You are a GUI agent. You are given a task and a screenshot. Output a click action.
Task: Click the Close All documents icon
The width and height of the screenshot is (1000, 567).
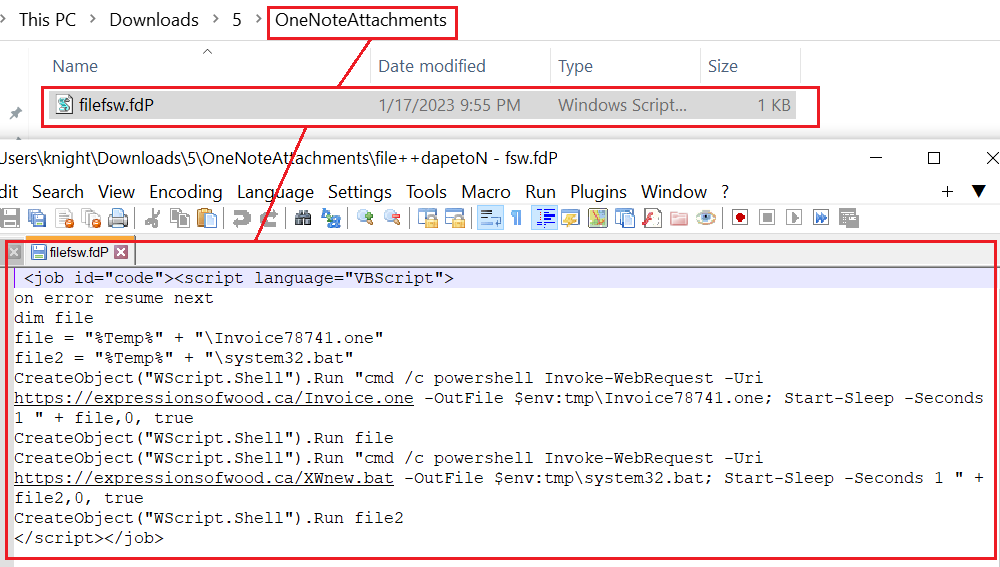click(91, 218)
